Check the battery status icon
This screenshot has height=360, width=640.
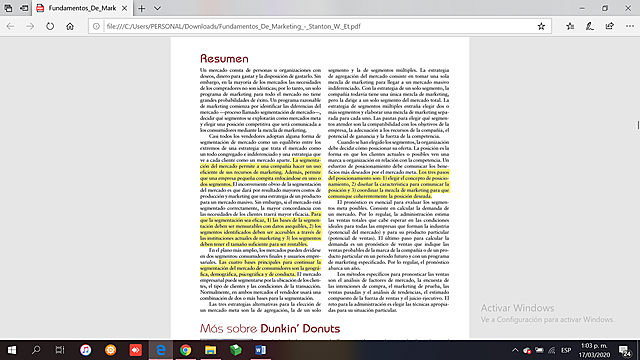point(539,350)
